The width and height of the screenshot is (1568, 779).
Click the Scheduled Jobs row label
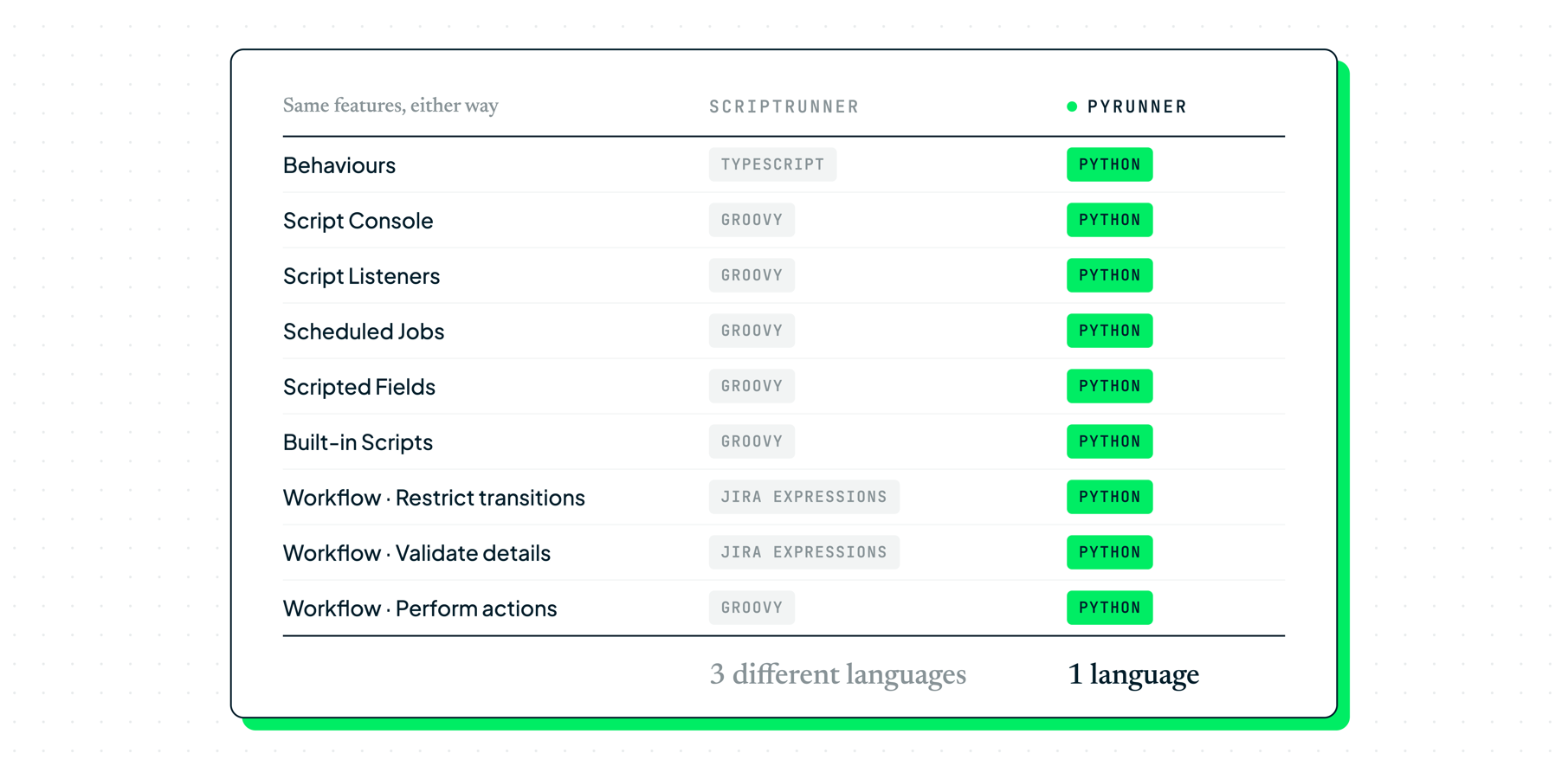pos(364,331)
